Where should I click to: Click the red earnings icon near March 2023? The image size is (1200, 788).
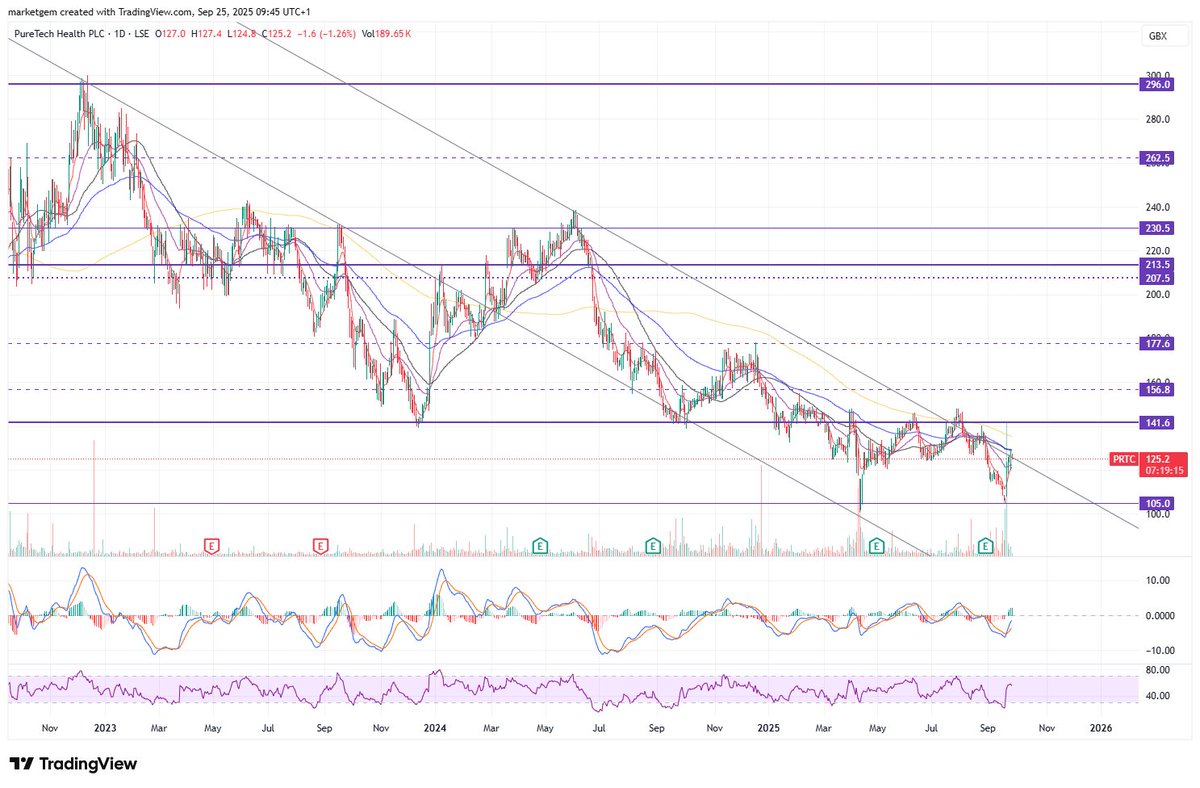(211, 545)
